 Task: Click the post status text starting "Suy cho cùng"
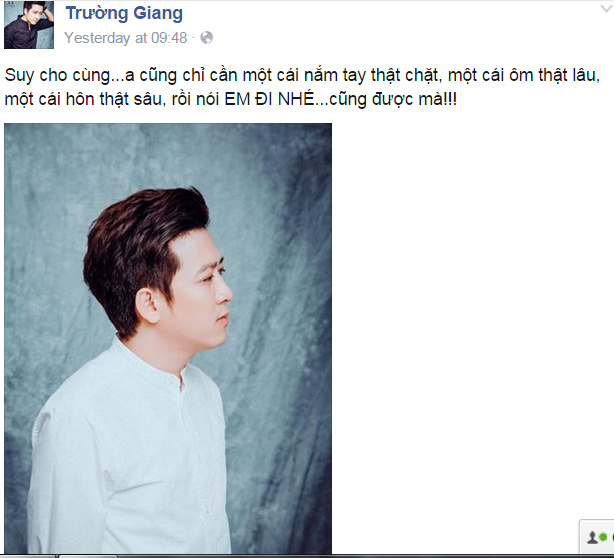click(302, 87)
